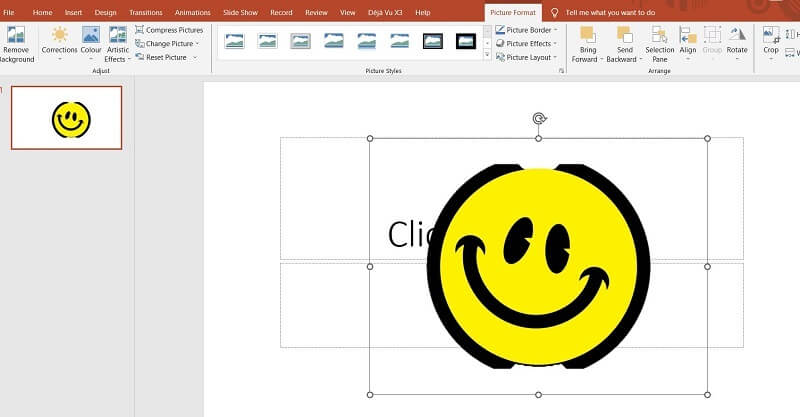
Task: Open the Déjà Vu X3 tab
Action: coord(385,12)
